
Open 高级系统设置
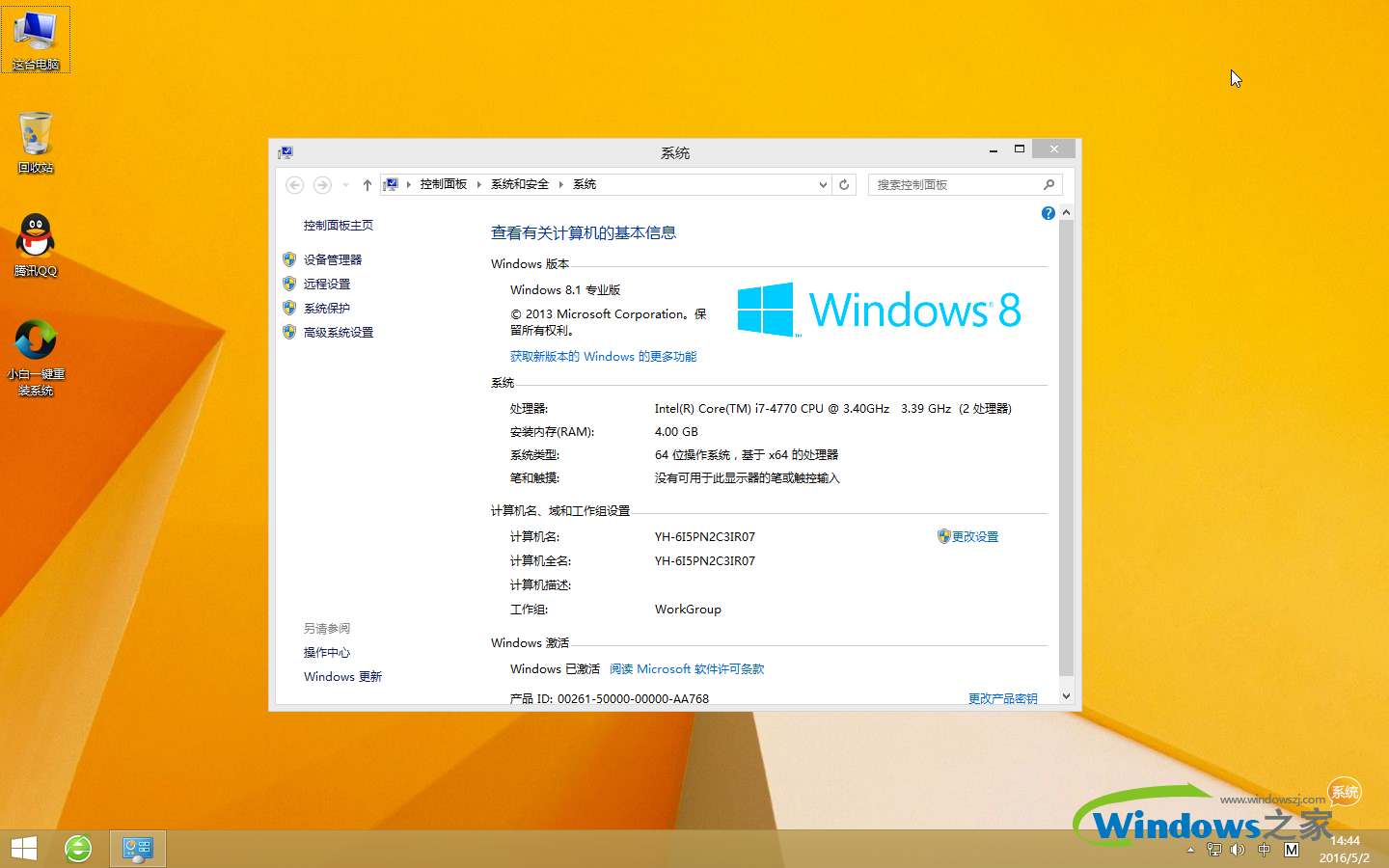tap(338, 331)
